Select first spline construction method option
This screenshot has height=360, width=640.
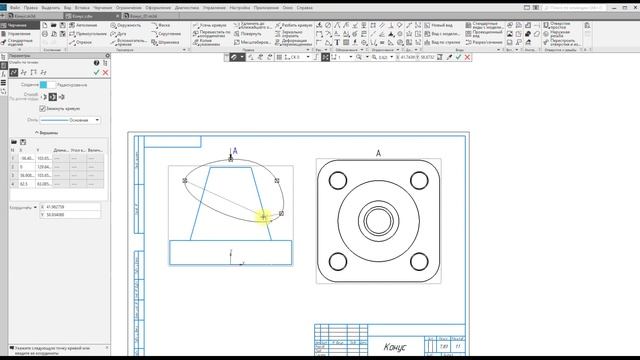pos(44,97)
